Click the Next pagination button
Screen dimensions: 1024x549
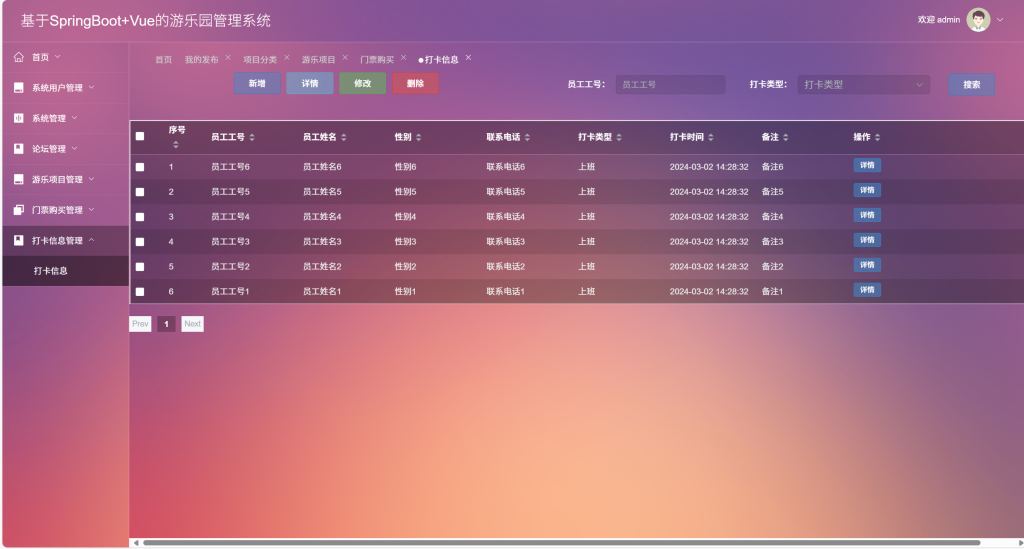coord(193,324)
